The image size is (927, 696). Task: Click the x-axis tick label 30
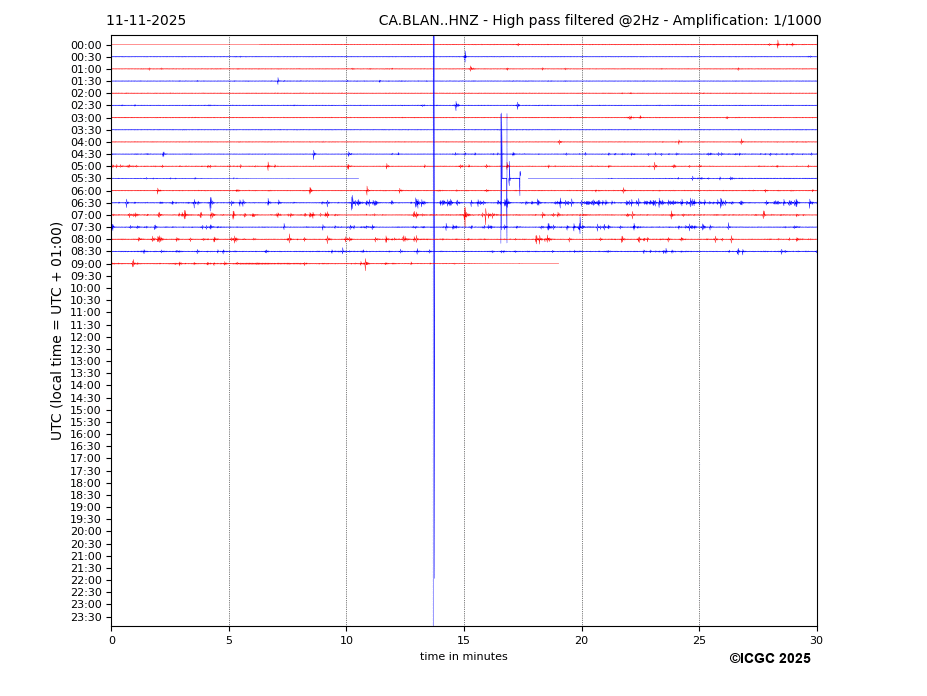(816, 640)
